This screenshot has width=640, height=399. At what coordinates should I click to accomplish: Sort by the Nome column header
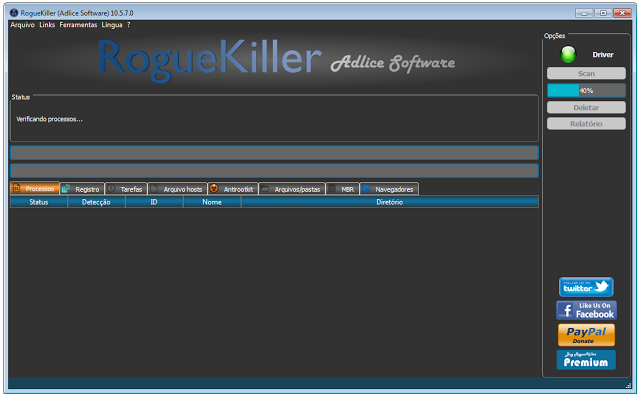point(212,202)
